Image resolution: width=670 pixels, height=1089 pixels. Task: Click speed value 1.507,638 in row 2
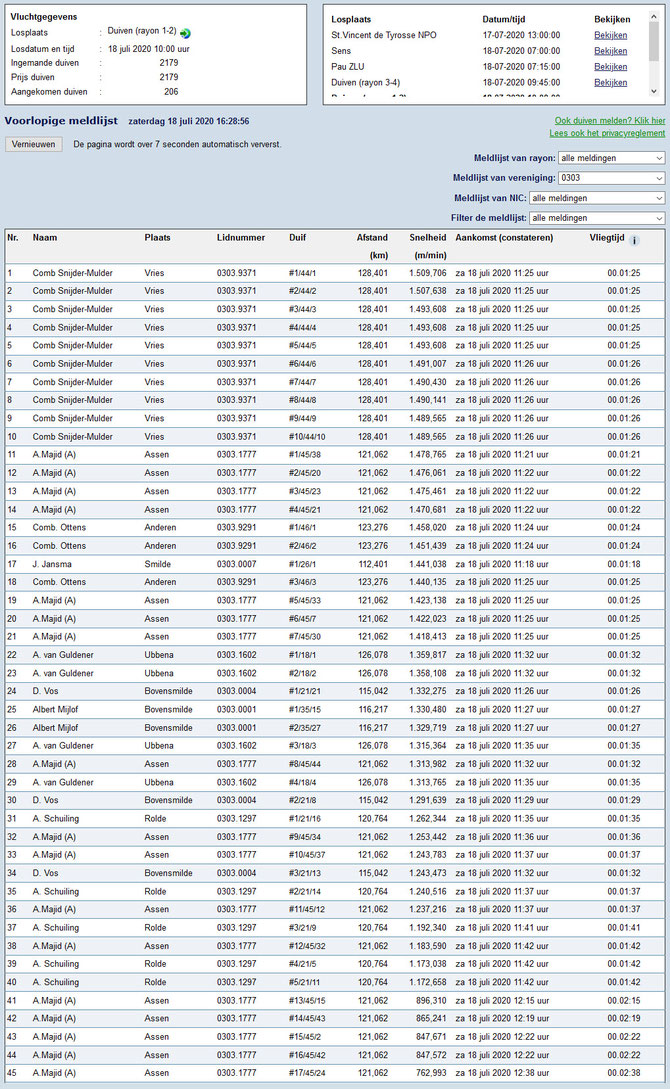[x=428, y=291]
